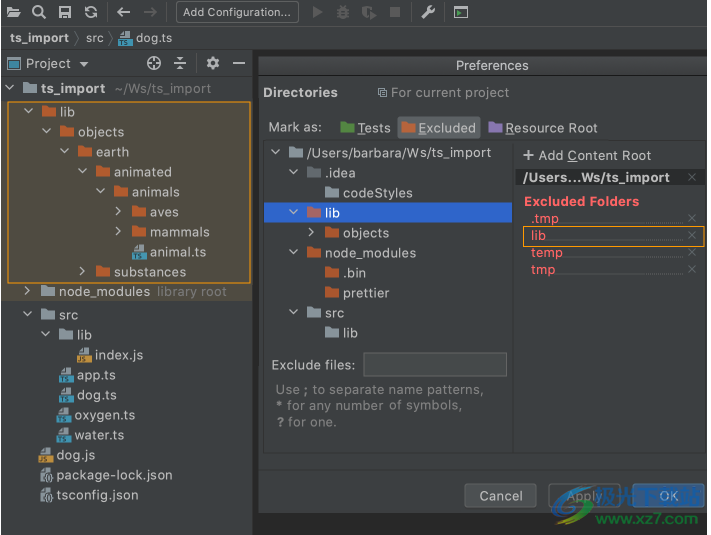
Task: Click the Debug bug icon
Action: [x=343, y=12]
